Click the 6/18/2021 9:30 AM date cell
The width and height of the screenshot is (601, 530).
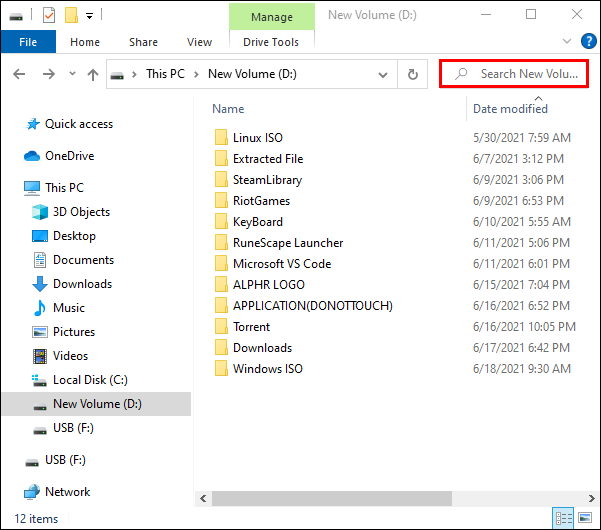[522, 369]
